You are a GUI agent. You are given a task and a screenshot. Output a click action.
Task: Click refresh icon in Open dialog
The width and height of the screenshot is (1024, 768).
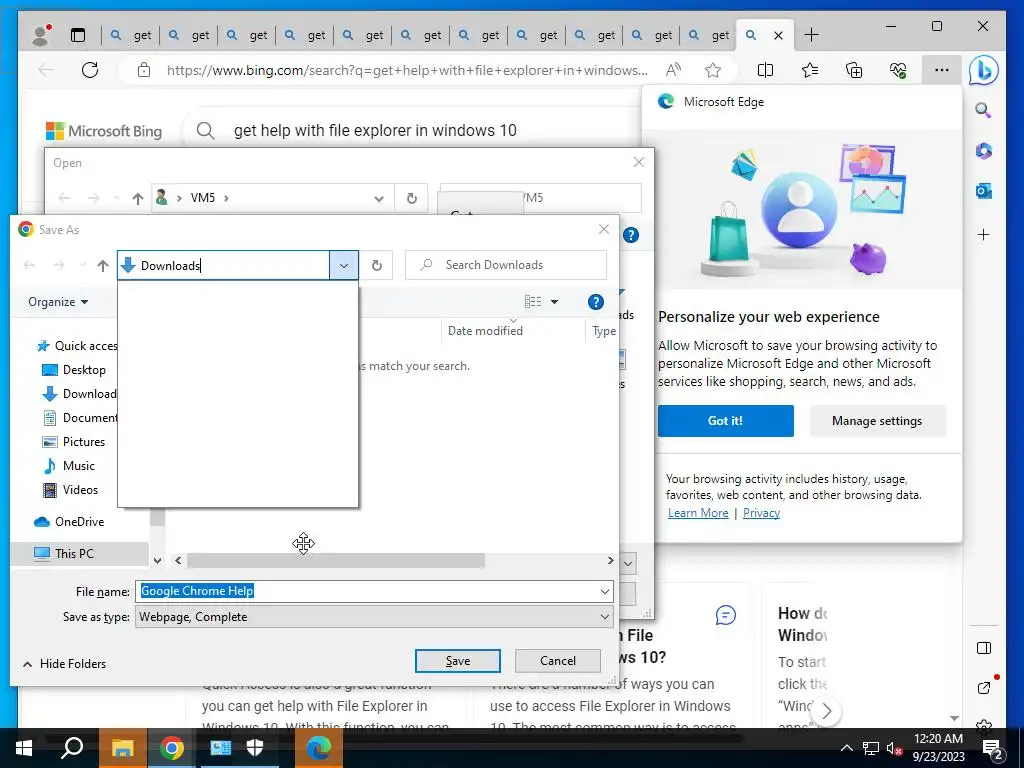tap(411, 198)
